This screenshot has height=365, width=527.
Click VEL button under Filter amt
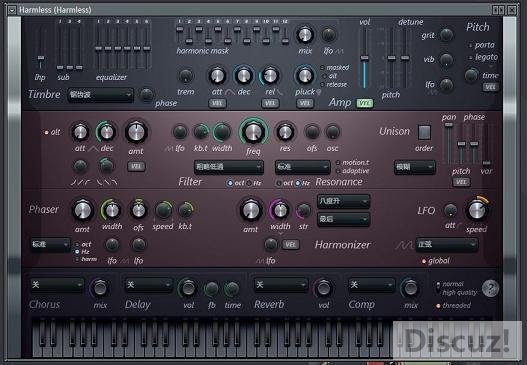pyautogui.click(x=136, y=166)
